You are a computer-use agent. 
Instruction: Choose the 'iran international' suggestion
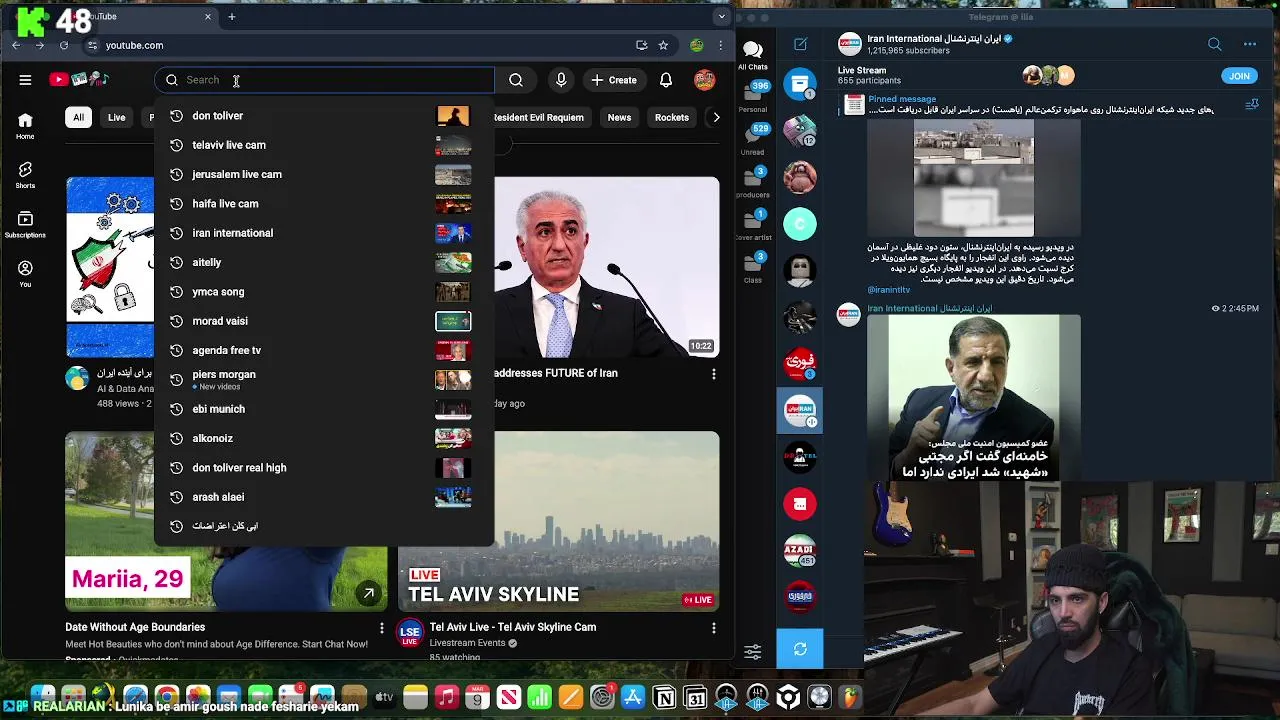coord(324,233)
